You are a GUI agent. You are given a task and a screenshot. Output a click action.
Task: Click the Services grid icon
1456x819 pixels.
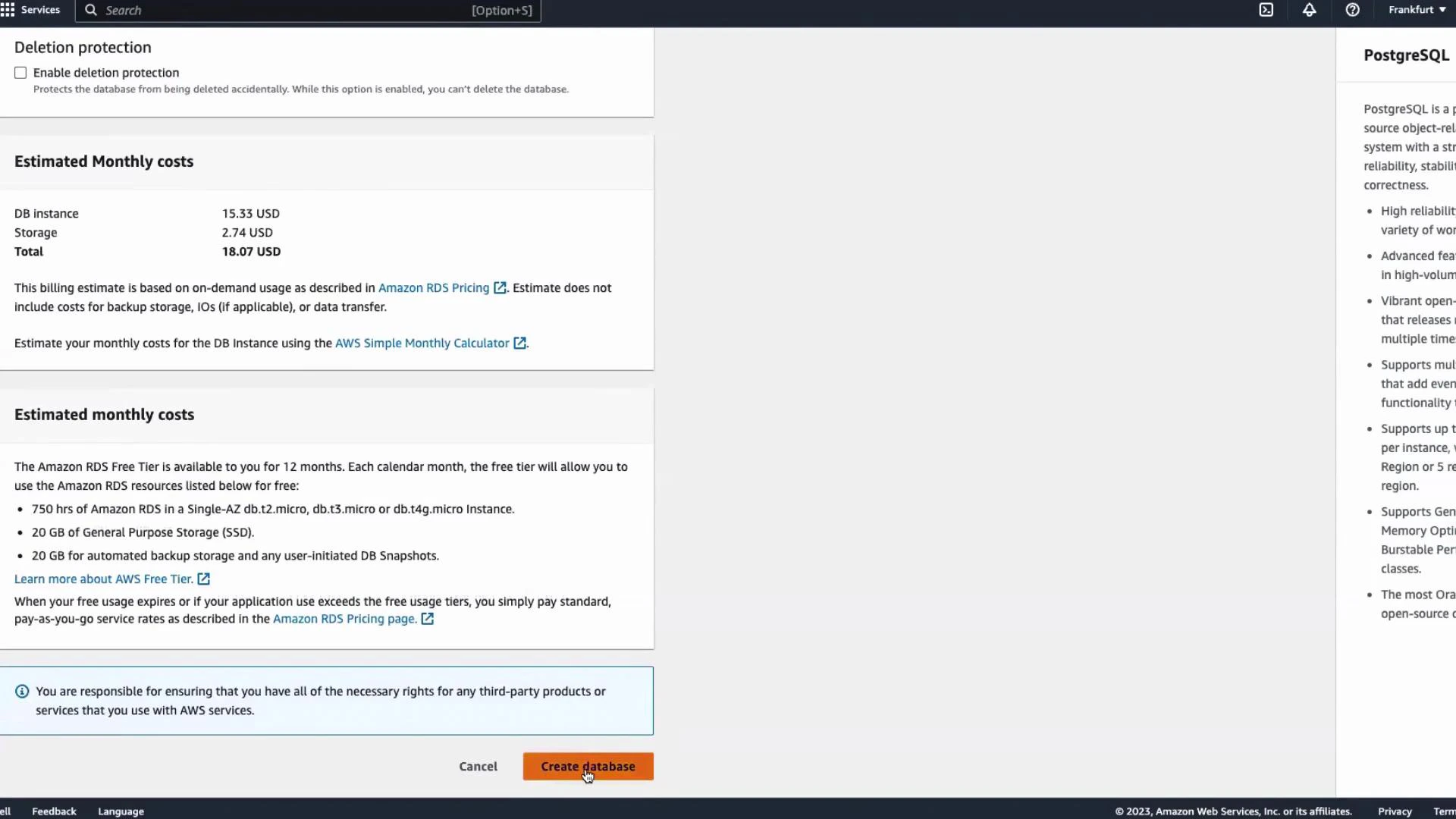pyautogui.click(x=8, y=9)
